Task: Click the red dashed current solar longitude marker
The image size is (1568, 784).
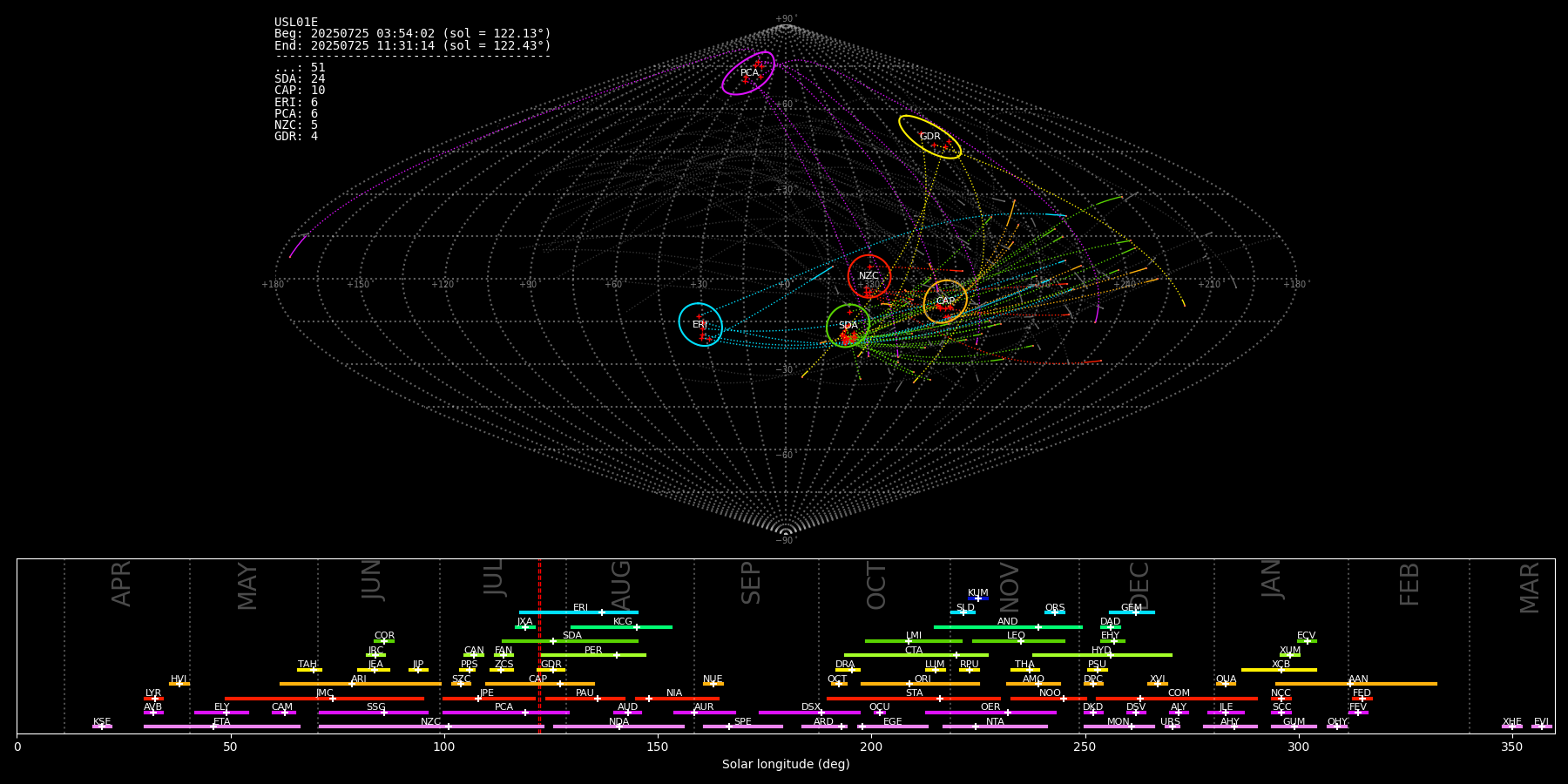Action: [539, 645]
